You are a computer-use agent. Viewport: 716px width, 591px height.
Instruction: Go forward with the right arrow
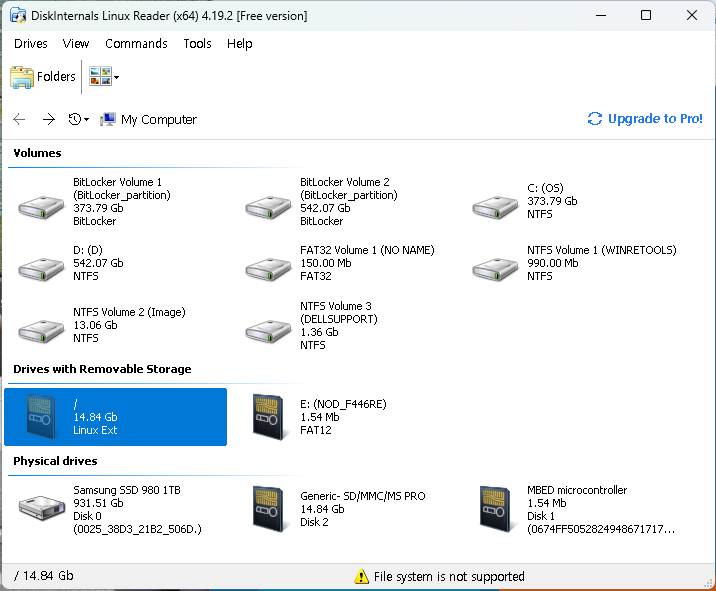(48, 120)
